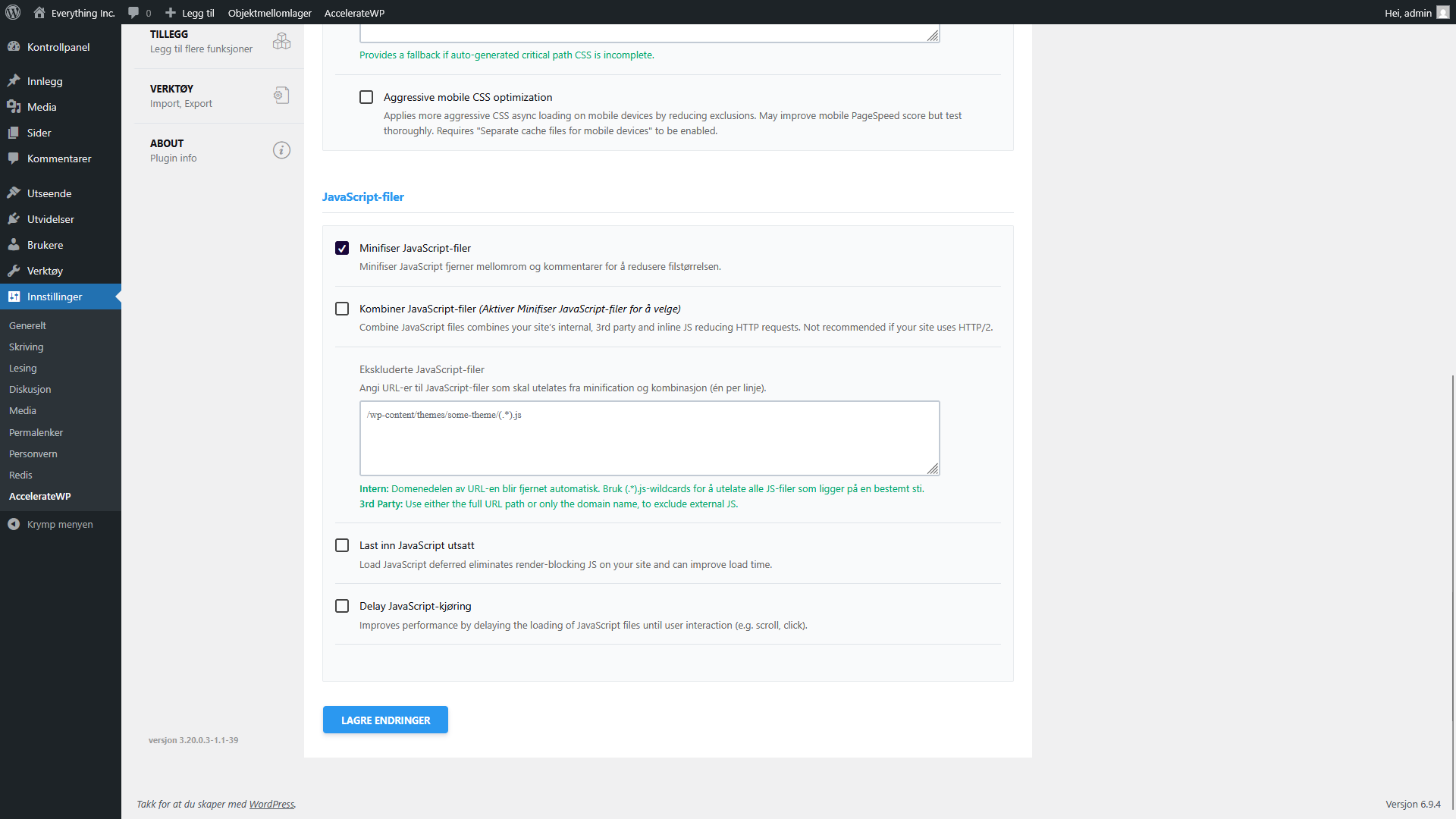Click the comments bubble icon in admin bar
The width and height of the screenshot is (1456, 819).
pos(133,12)
